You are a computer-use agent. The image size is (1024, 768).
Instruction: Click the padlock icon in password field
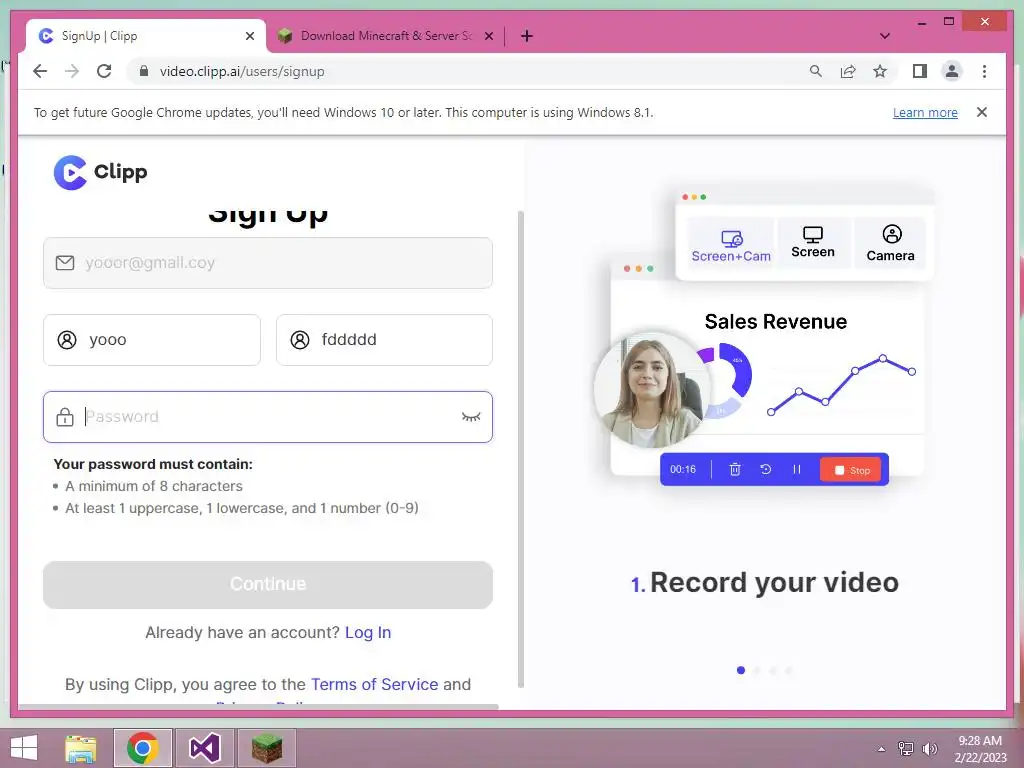pyautogui.click(x=65, y=417)
